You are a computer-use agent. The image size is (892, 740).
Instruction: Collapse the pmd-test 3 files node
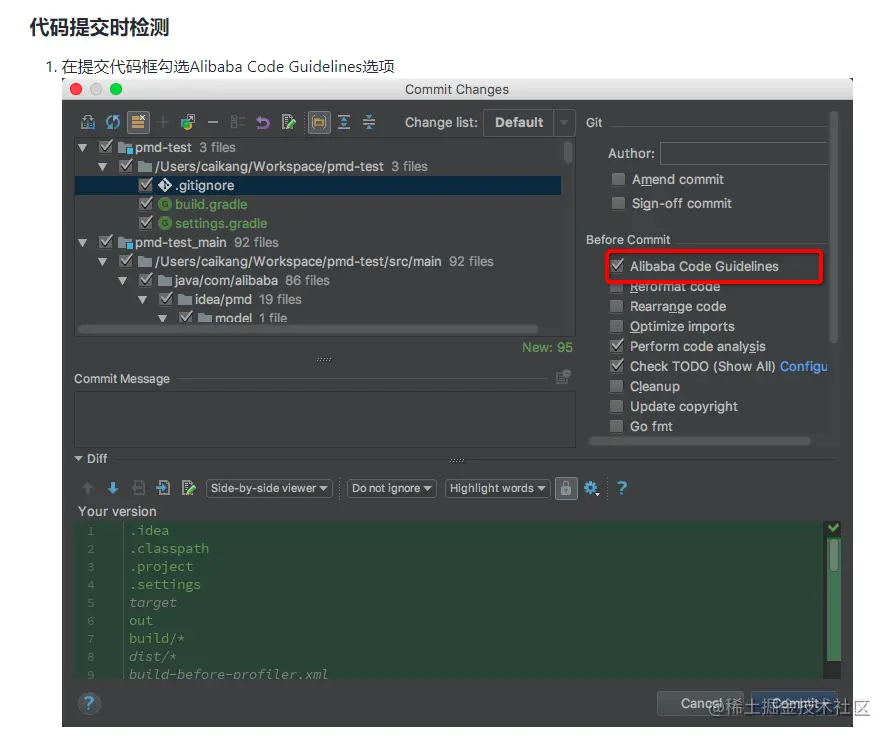82,147
